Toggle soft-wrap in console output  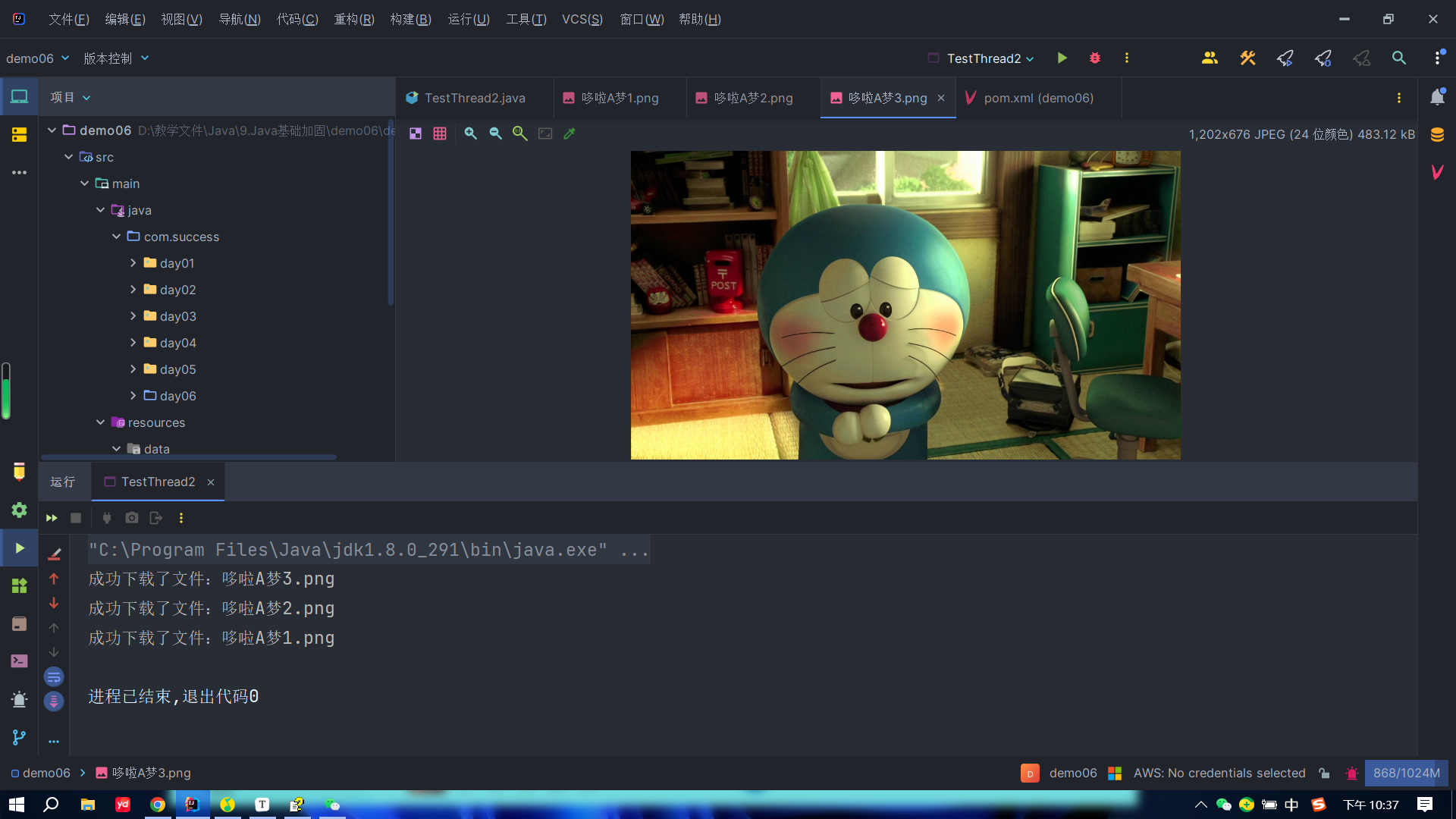click(54, 676)
